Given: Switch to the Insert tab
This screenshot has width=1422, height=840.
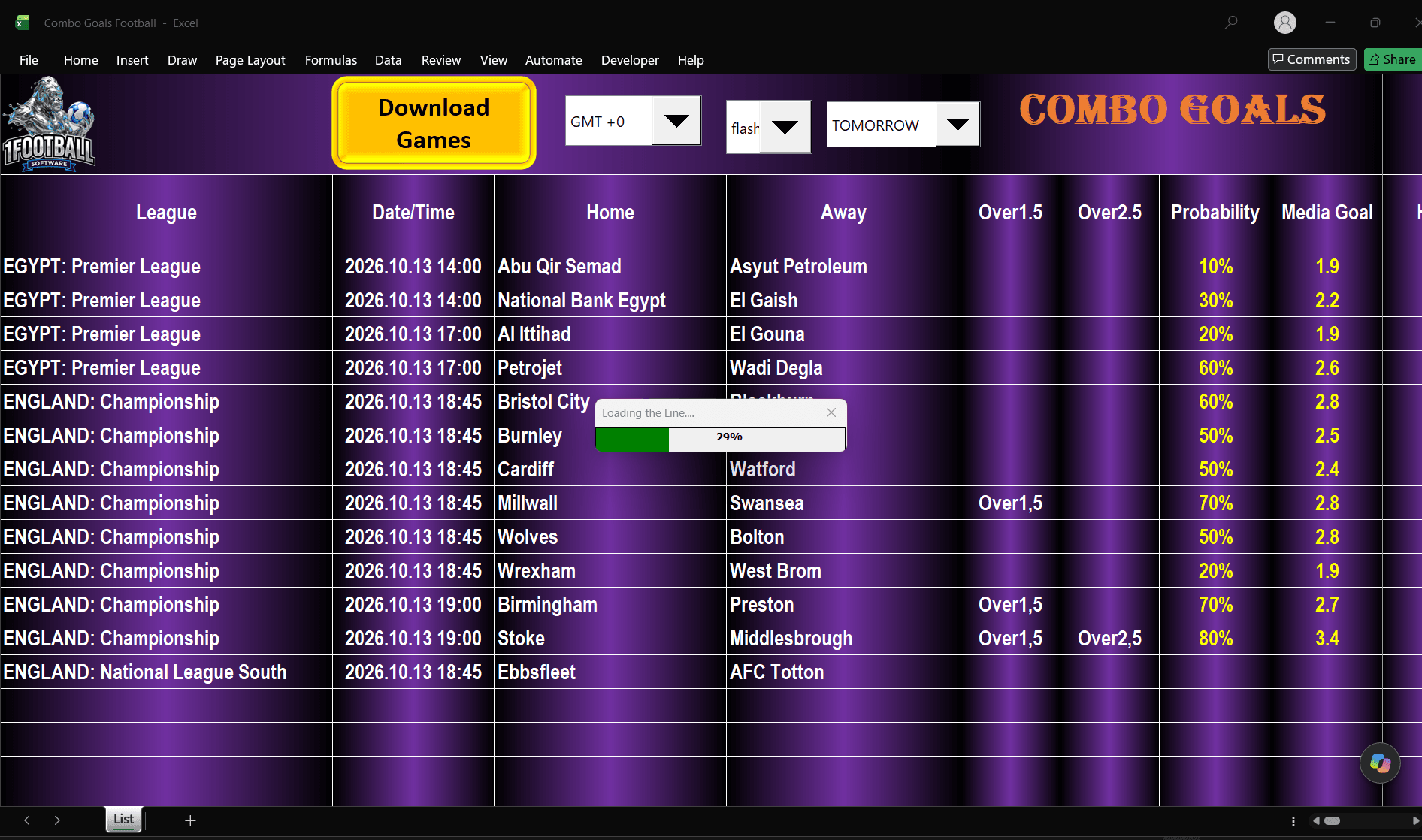Looking at the screenshot, I should 132,60.
